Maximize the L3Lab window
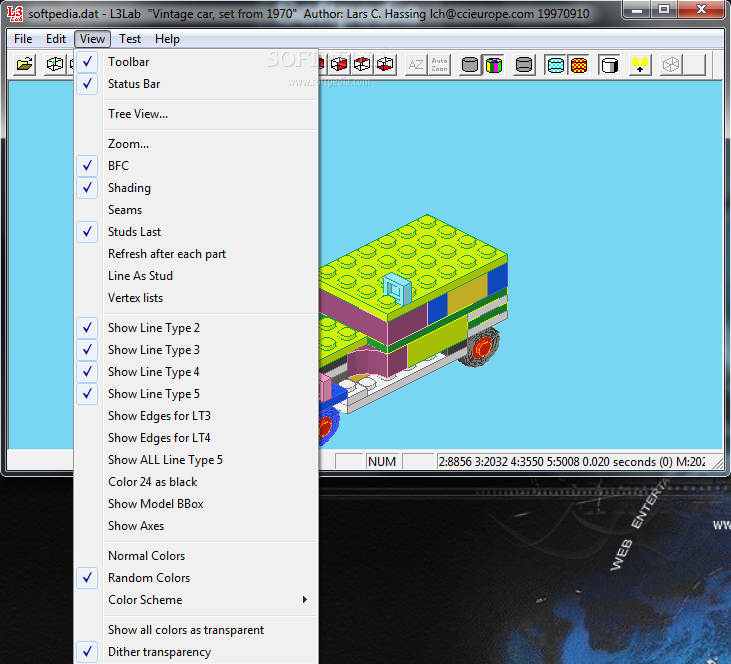Screen dimensions: 731x664 click(664, 9)
